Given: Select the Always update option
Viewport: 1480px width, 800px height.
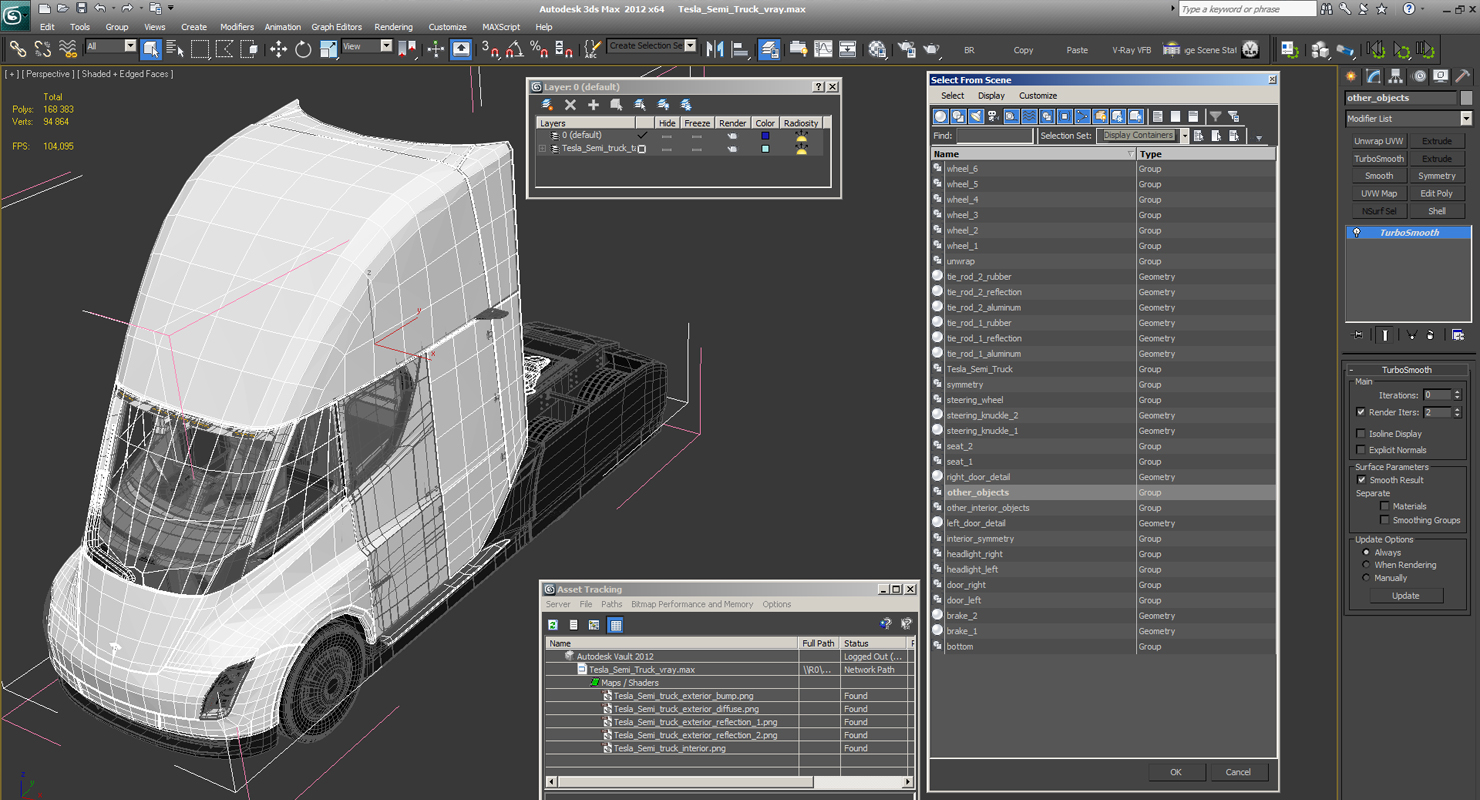Looking at the screenshot, I should point(1366,552).
